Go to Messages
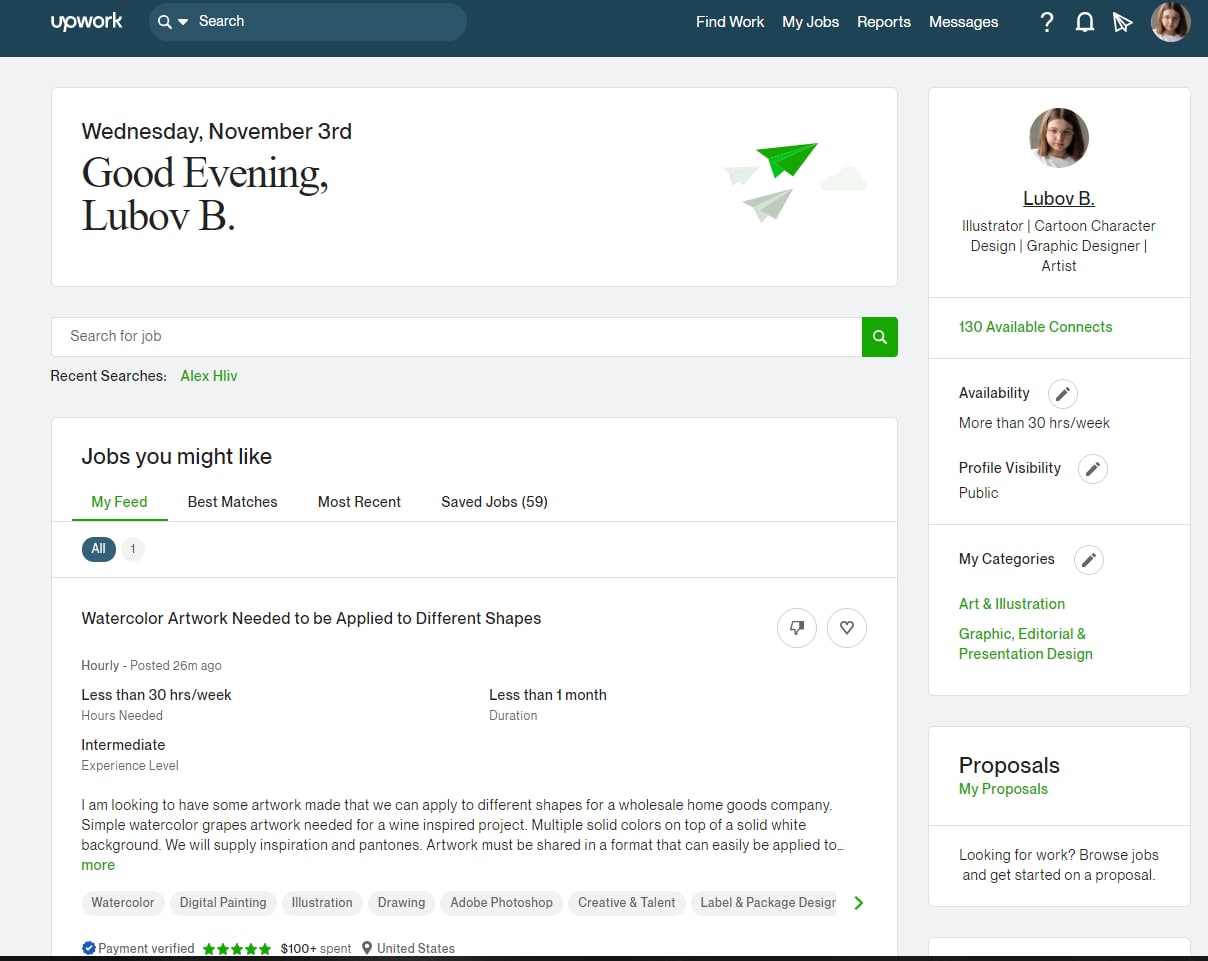The image size is (1208, 961). (963, 22)
